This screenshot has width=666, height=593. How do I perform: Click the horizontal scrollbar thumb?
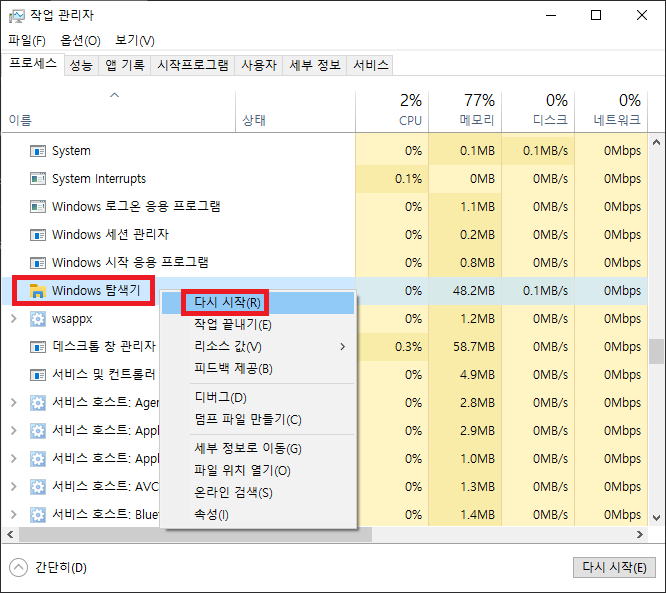click(195, 534)
